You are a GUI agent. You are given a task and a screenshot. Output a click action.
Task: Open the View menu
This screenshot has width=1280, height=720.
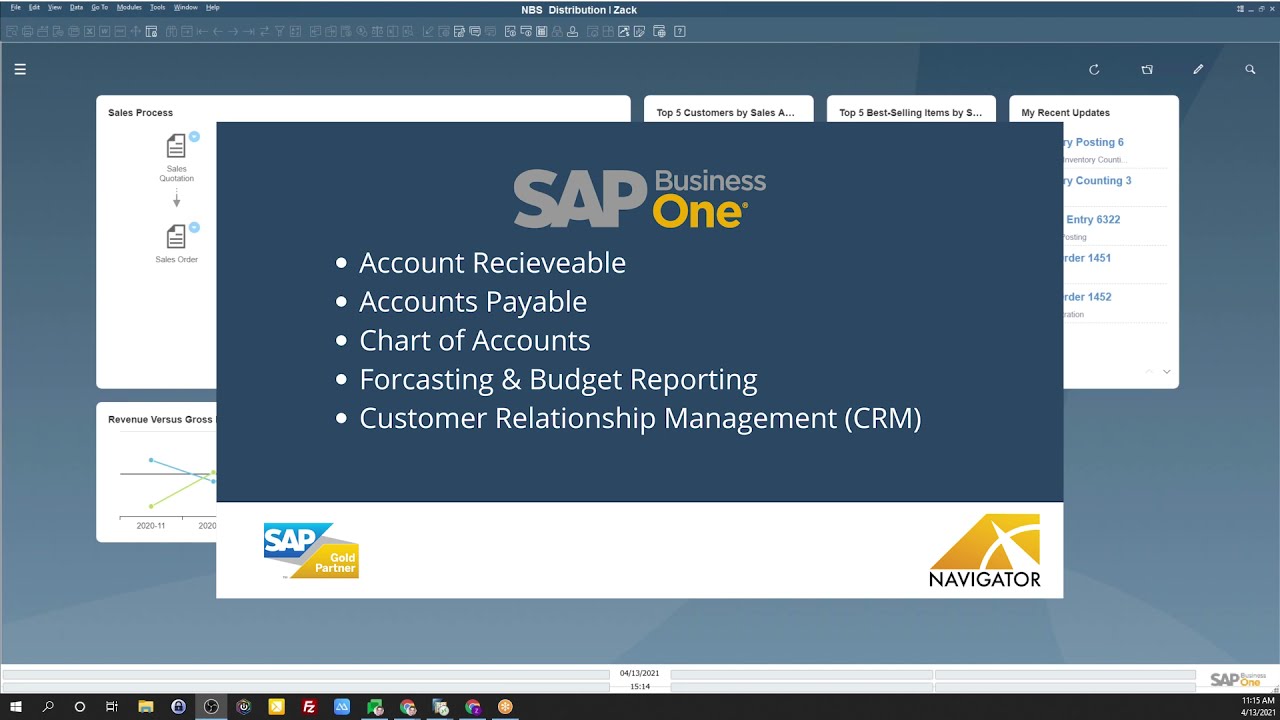pyautogui.click(x=54, y=7)
